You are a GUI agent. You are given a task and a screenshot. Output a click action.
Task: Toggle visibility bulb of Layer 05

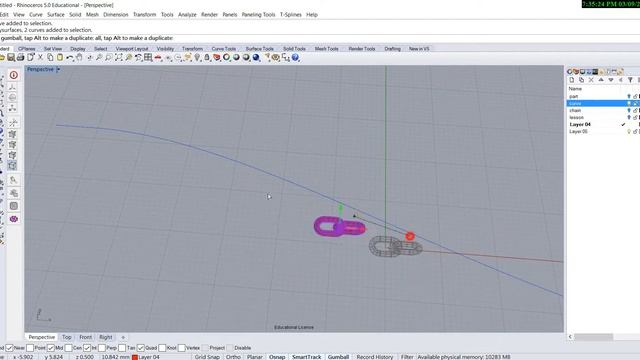pos(629,131)
